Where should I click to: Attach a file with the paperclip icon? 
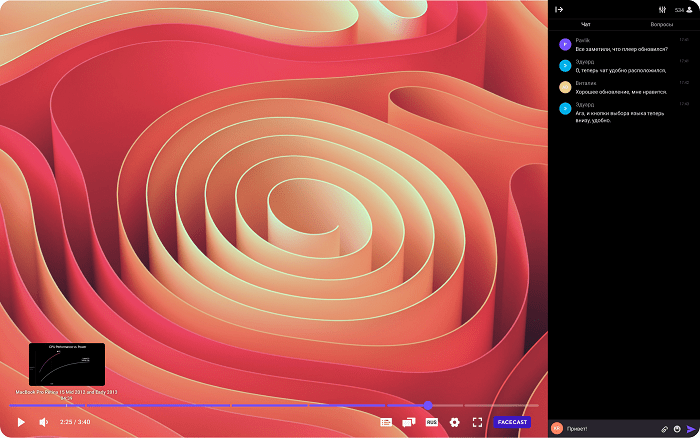(x=664, y=429)
